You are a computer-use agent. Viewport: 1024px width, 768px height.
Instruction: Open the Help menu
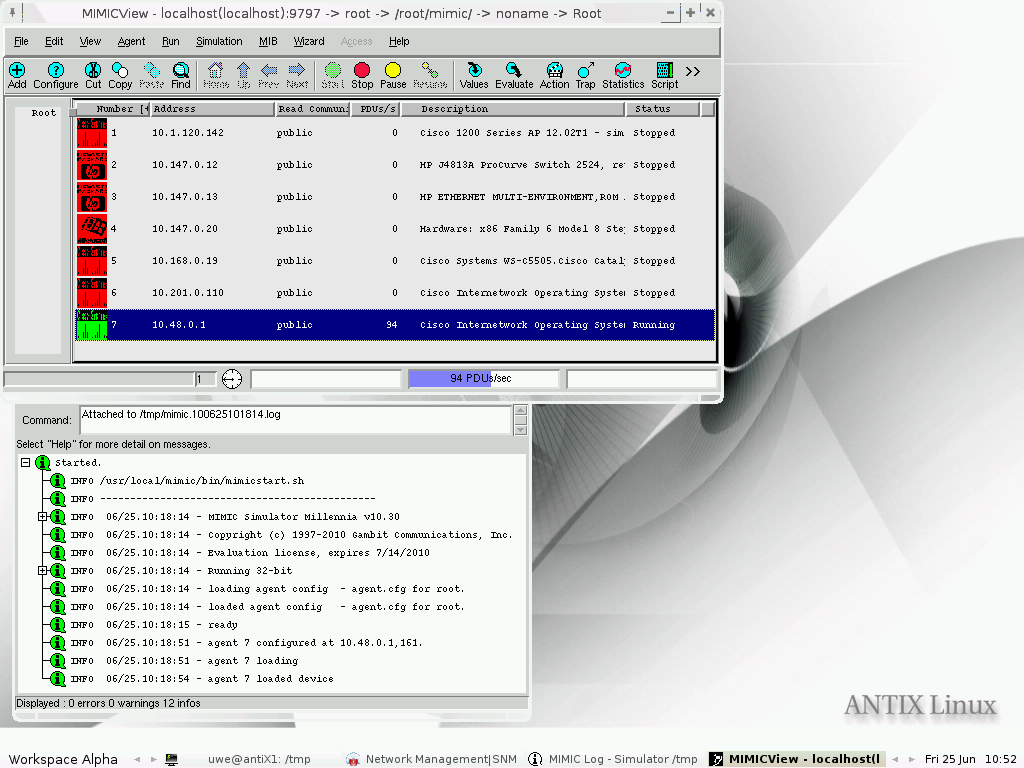[399, 41]
